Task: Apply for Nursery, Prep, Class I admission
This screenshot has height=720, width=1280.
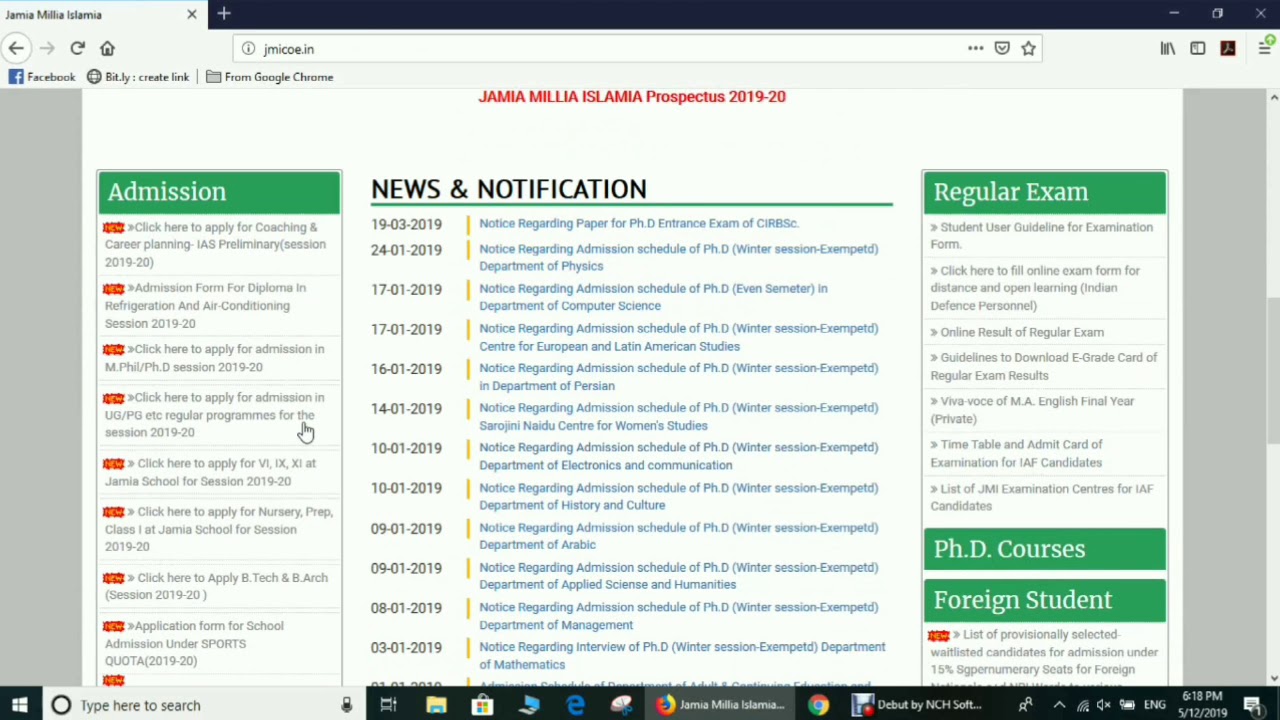Action: 218,529
